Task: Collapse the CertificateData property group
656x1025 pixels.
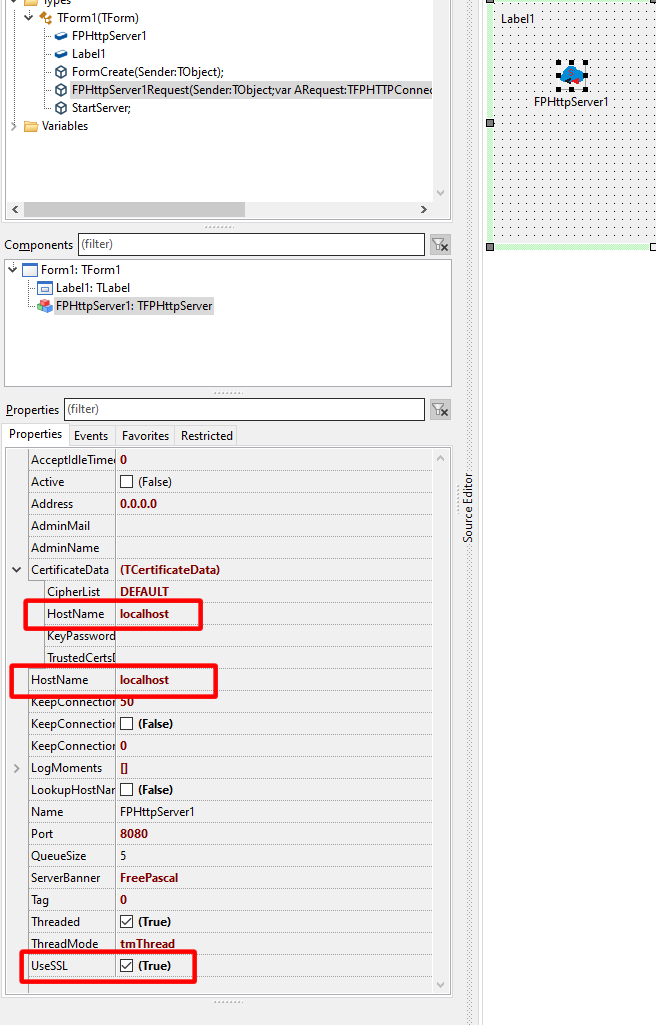Action: tap(16, 570)
